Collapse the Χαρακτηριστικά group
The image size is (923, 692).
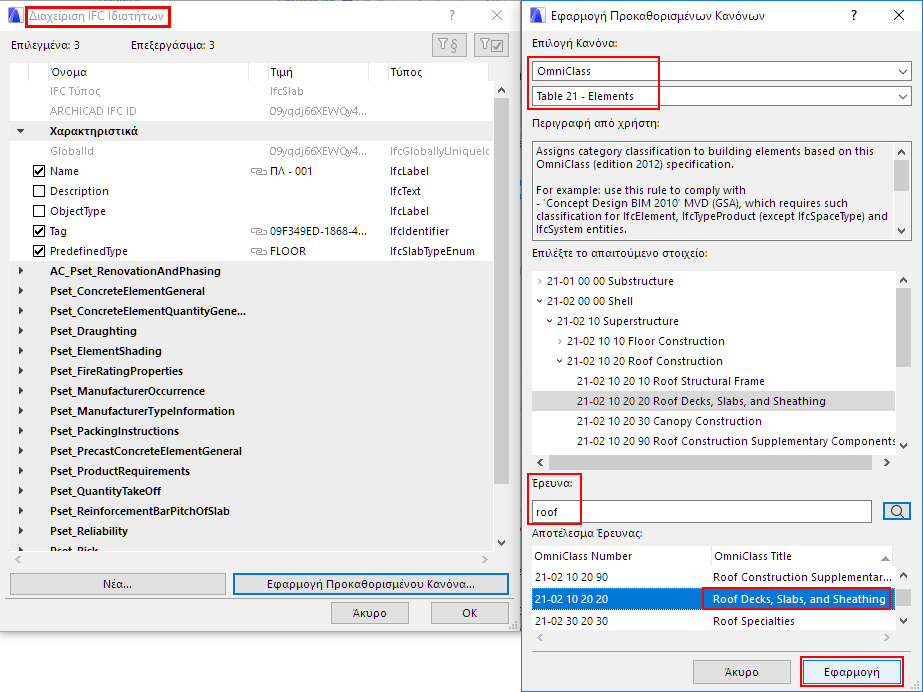(21, 131)
